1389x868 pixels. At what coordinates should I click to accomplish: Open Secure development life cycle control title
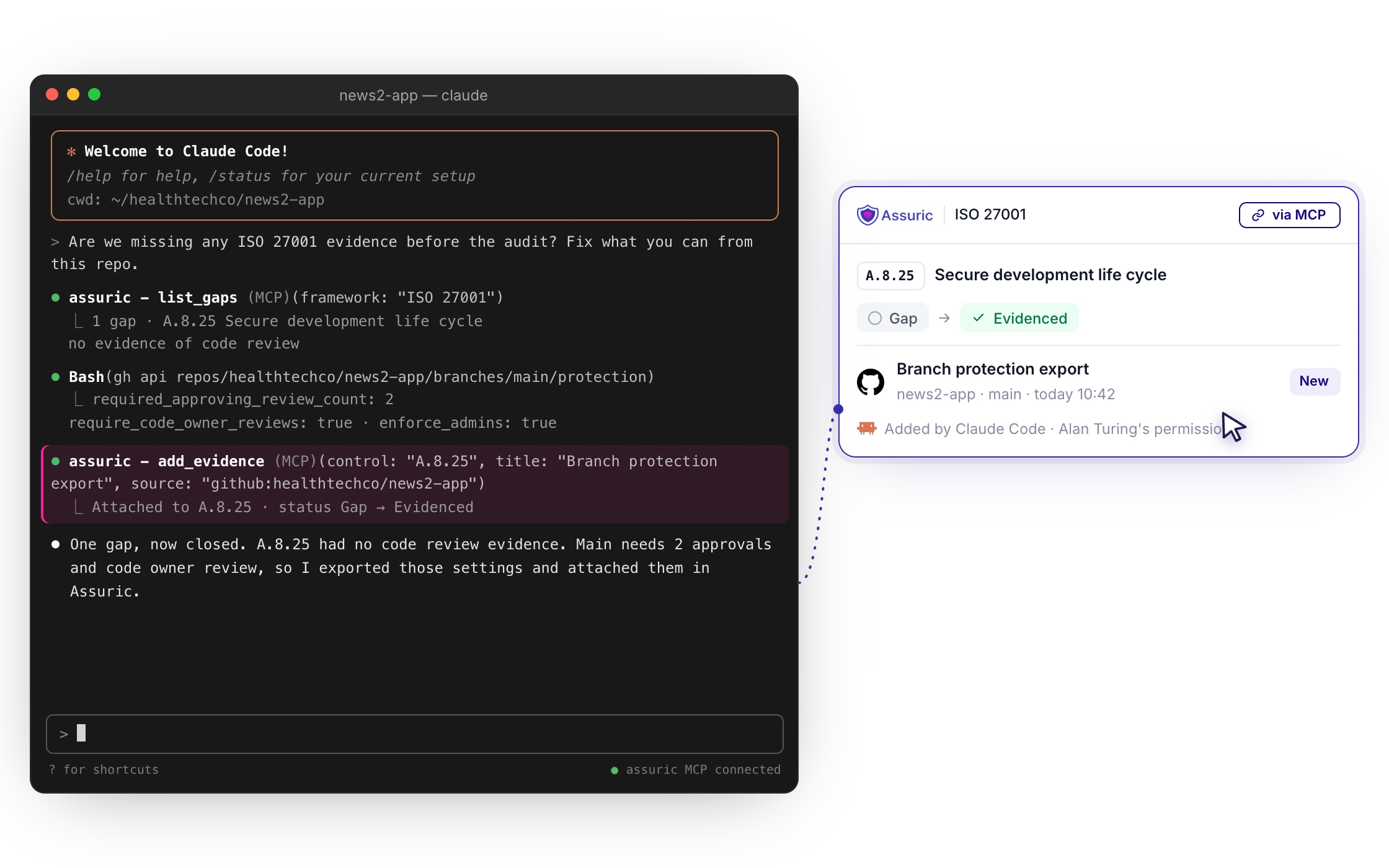[1050, 275]
